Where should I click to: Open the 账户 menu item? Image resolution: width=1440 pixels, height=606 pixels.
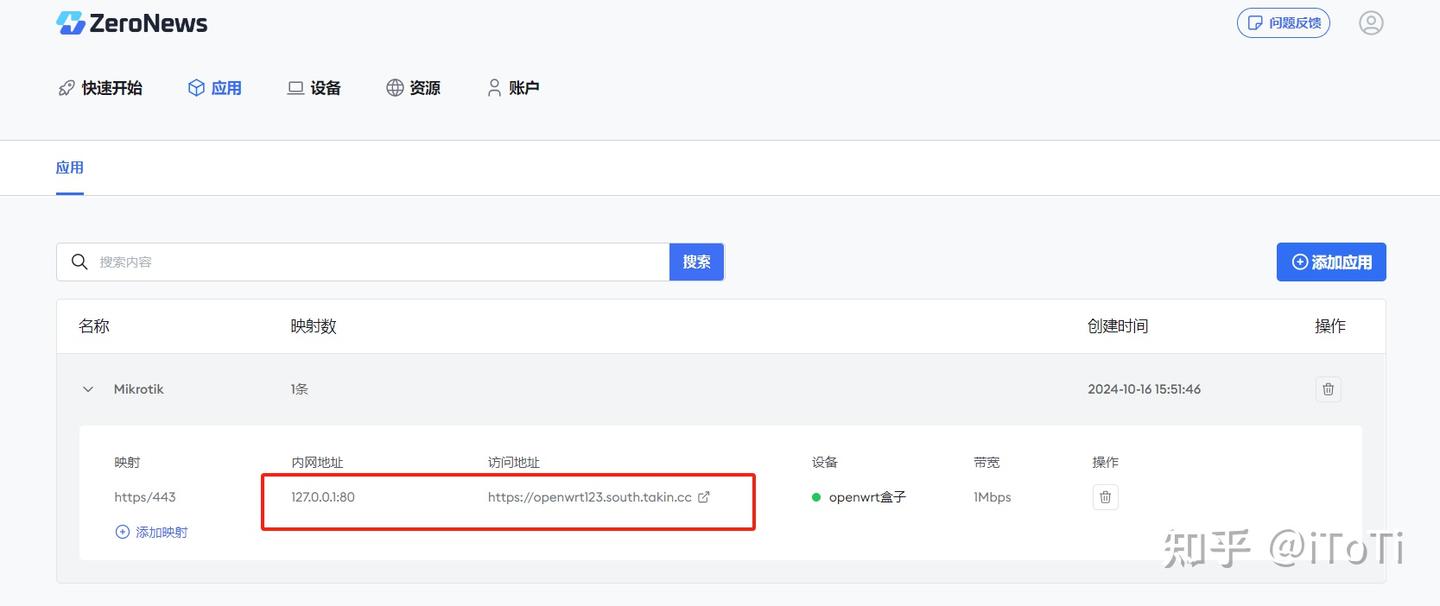[x=512, y=88]
